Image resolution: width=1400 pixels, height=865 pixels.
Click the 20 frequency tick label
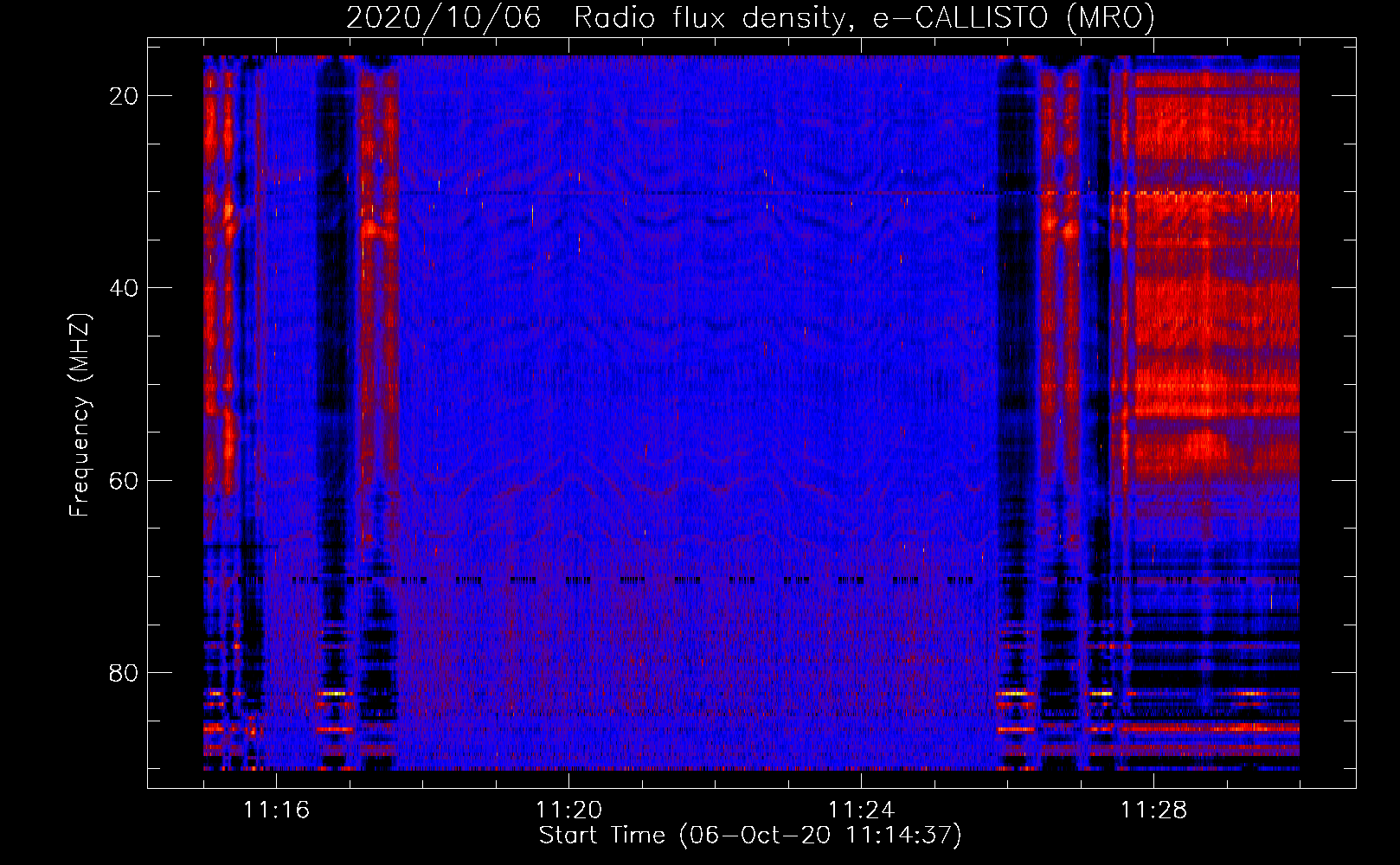[x=125, y=96]
